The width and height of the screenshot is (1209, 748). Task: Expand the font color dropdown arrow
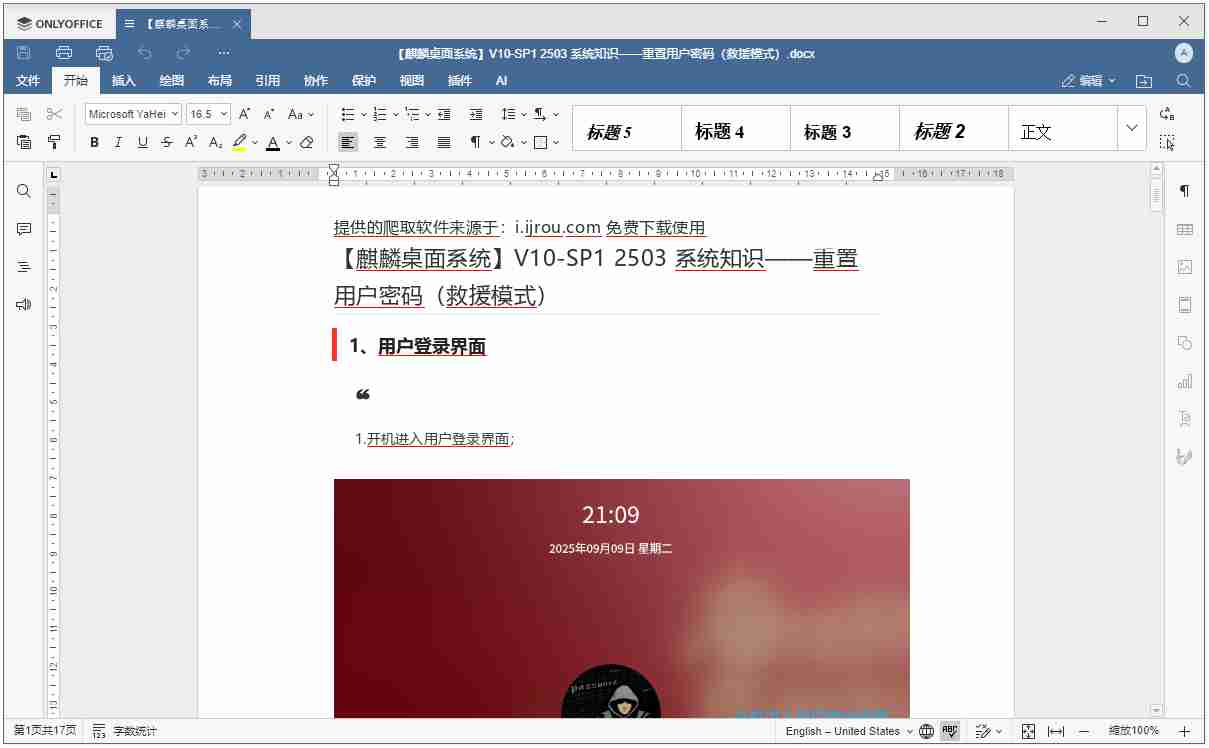click(x=287, y=142)
